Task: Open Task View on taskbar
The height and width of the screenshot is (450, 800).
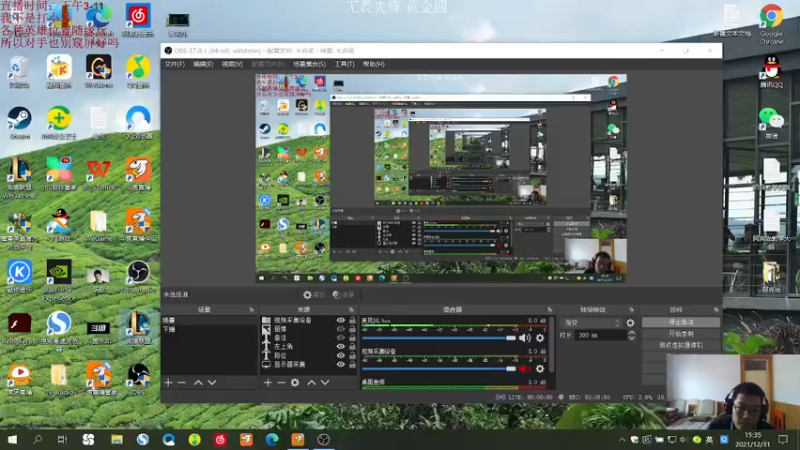Action: point(62,439)
